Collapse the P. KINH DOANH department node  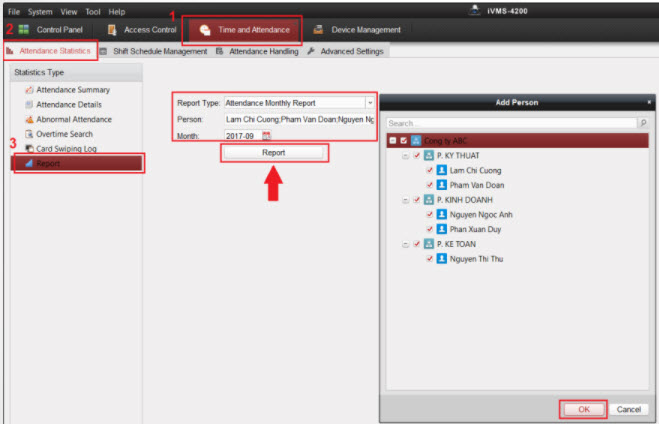[405, 200]
